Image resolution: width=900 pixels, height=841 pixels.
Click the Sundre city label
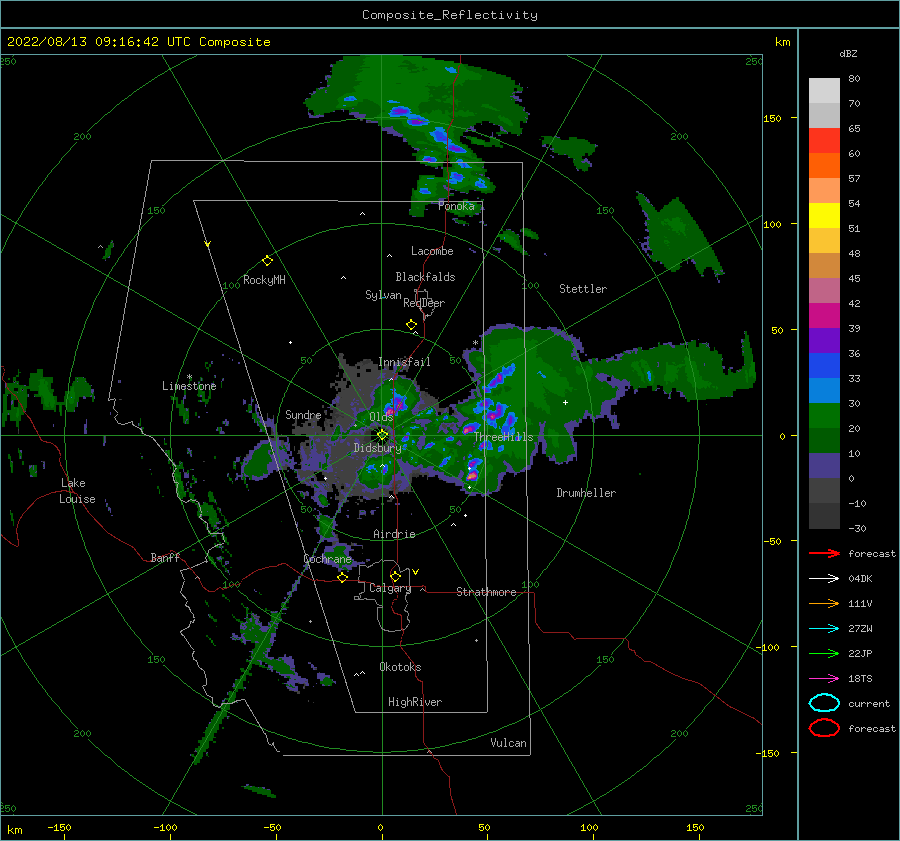click(303, 415)
